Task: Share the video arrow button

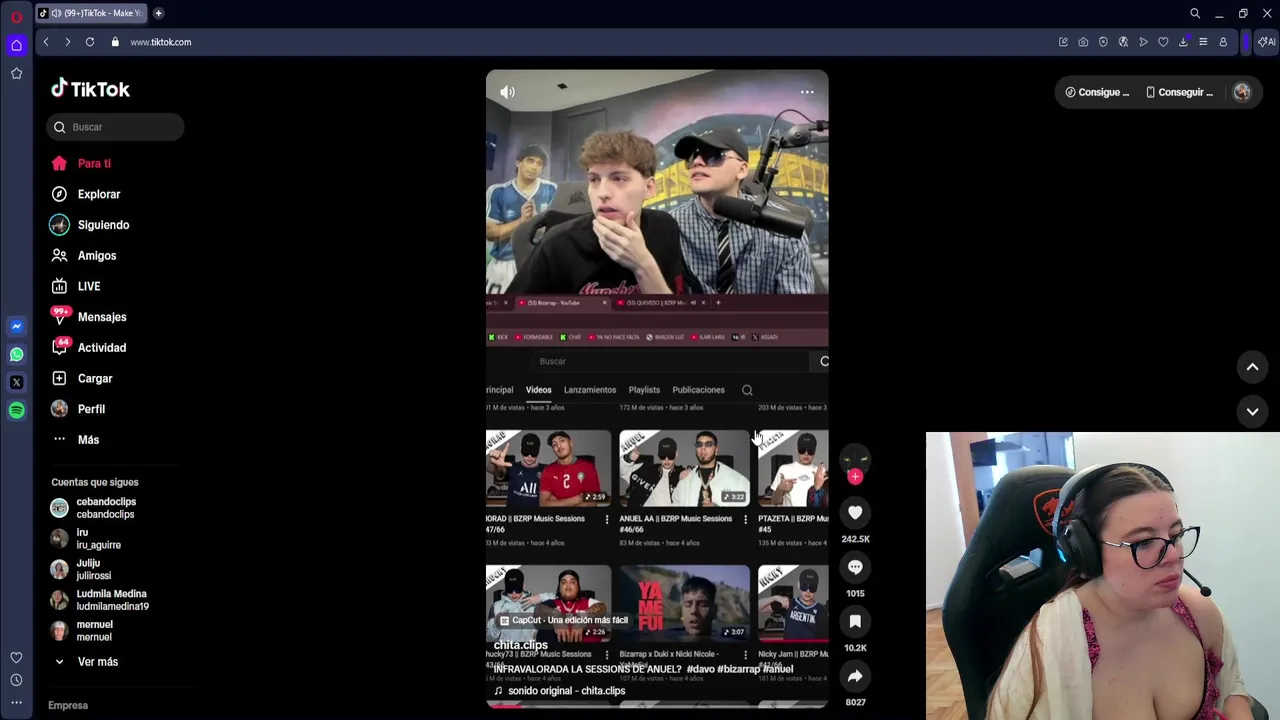Action: tap(855, 676)
